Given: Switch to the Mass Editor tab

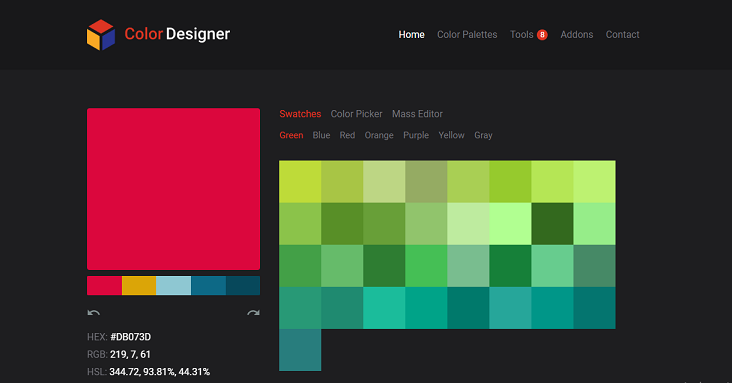Looking at the screenshot, I should pyautogui.click(x=417, y=114).
